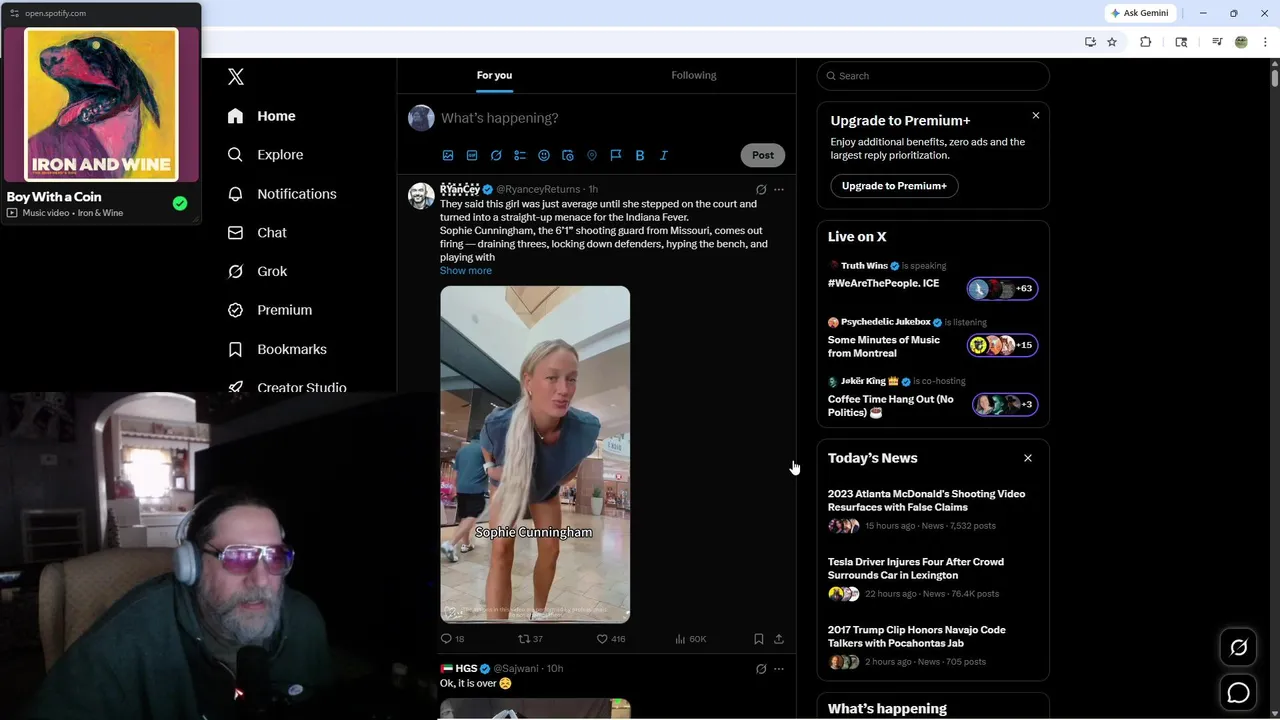Image resolution: width=1280 pixels, height=720 pixels.
Task: Open the Home page in sidebar
Action: coord(261,116)
